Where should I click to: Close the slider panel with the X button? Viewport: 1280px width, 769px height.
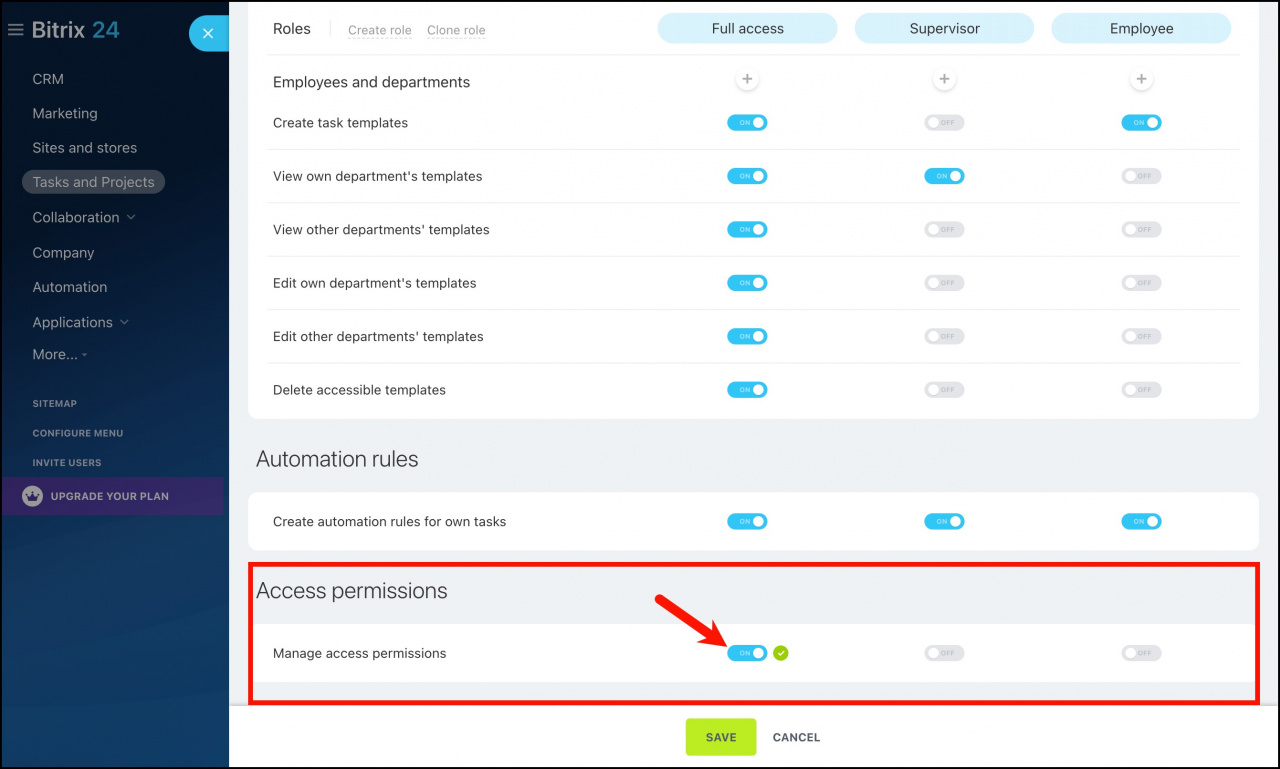[x=208, y=34]
